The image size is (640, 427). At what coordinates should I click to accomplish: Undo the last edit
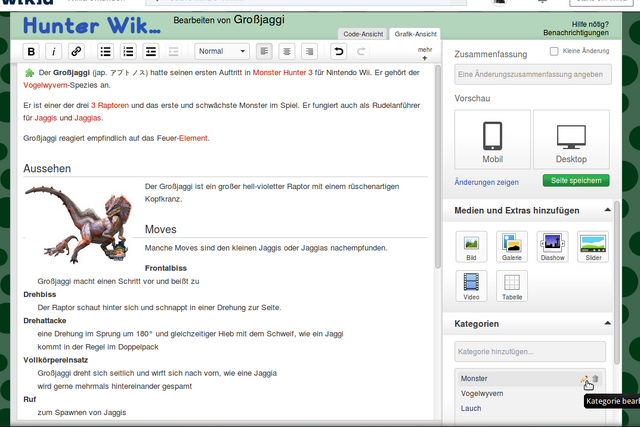[339, 51]
